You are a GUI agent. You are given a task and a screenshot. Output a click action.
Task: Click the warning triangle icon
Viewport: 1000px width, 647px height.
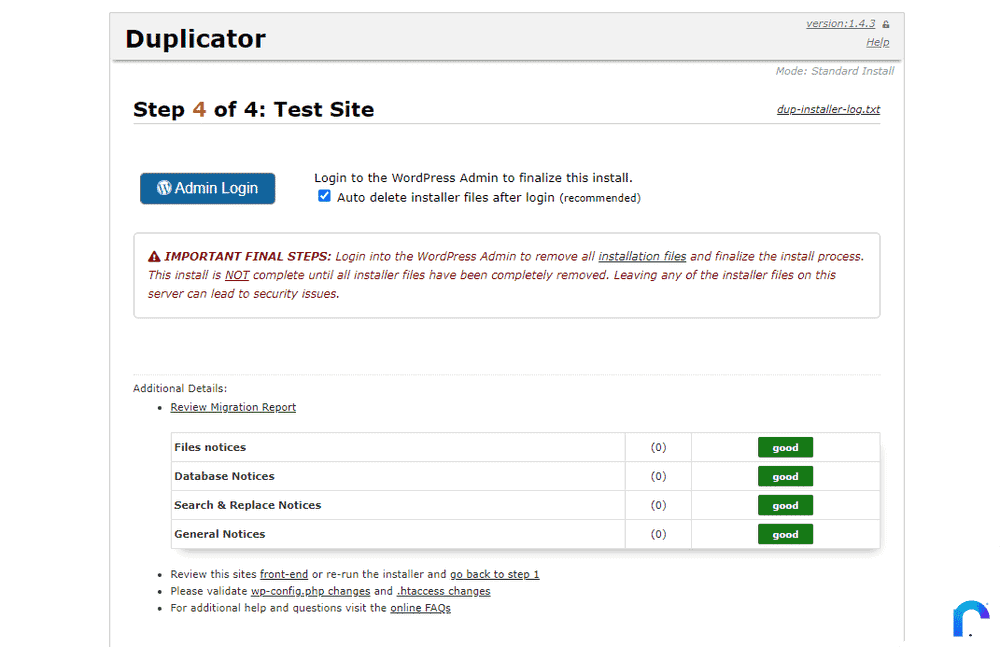[x=154, y=257]
